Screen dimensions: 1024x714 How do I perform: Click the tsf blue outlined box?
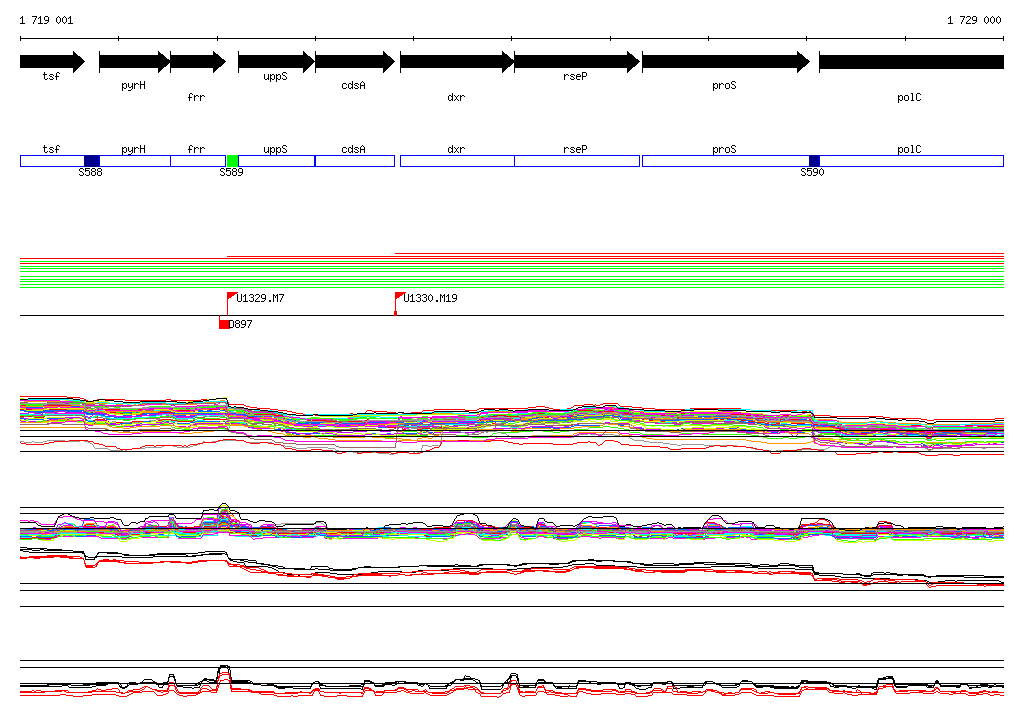point(52,161)
